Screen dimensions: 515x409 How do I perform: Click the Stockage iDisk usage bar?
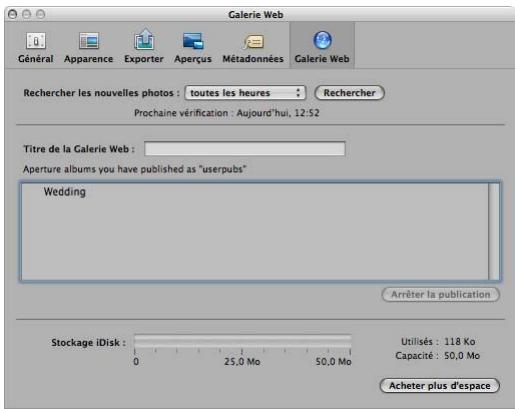(x=242, y=341)
